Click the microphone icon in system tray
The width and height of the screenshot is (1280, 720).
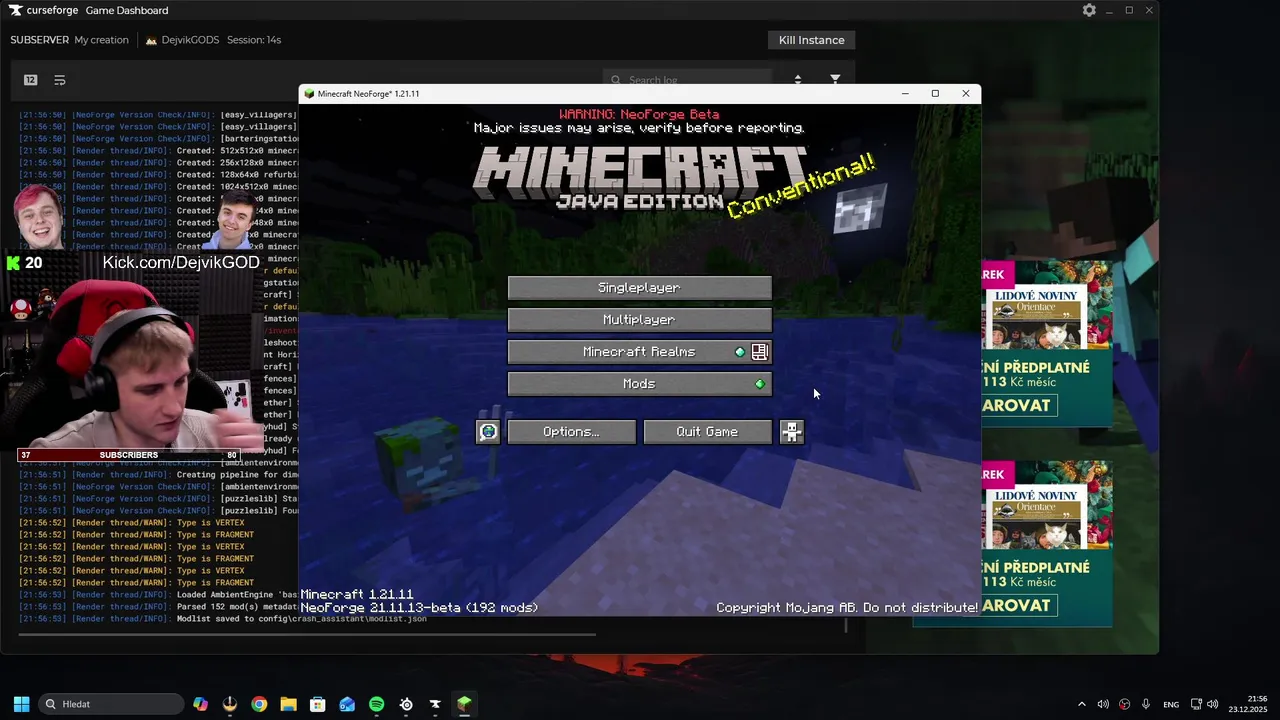[x=1146, y=704]
